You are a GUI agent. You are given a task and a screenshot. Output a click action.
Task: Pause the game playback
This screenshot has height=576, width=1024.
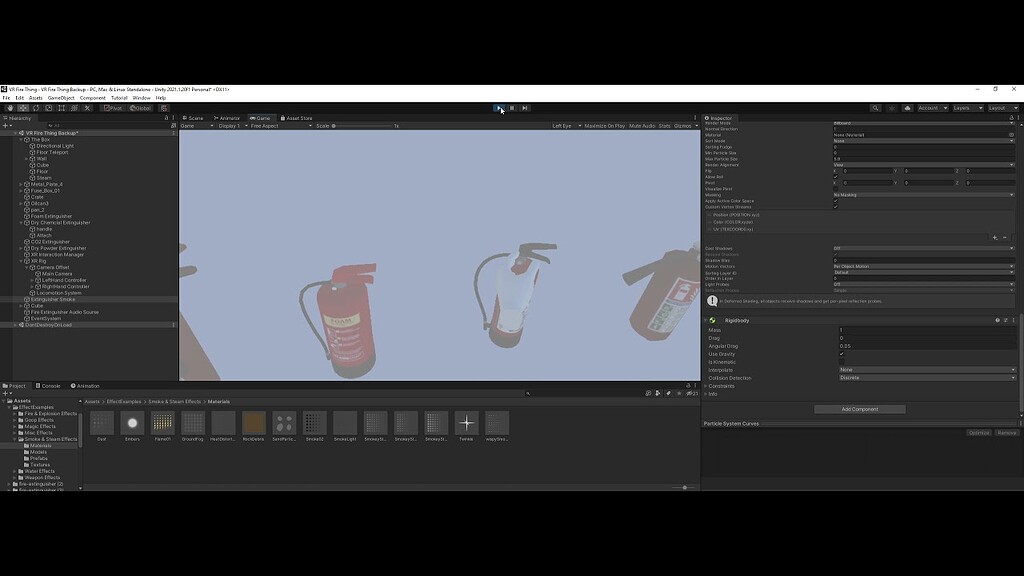pos(511,108)
